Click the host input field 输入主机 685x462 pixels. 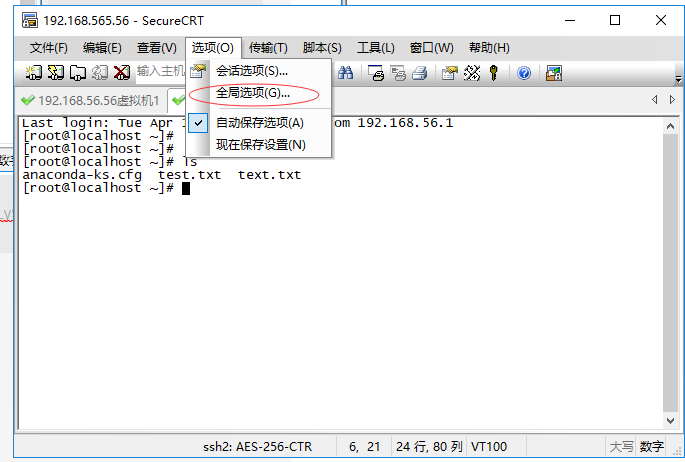[x=161, y=71]
